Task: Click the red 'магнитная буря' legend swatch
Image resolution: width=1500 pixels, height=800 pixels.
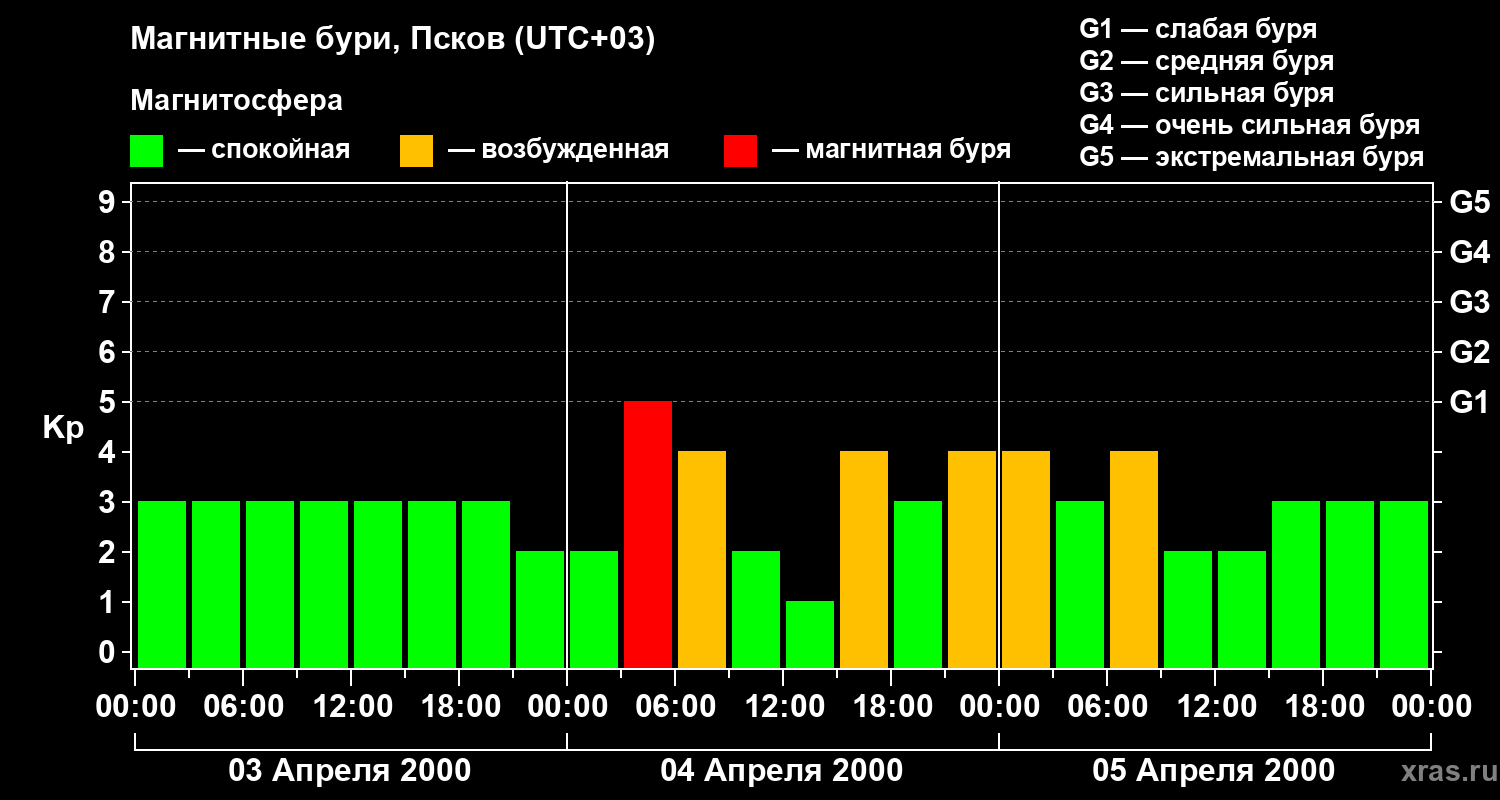Action: (x=740, y=151)
